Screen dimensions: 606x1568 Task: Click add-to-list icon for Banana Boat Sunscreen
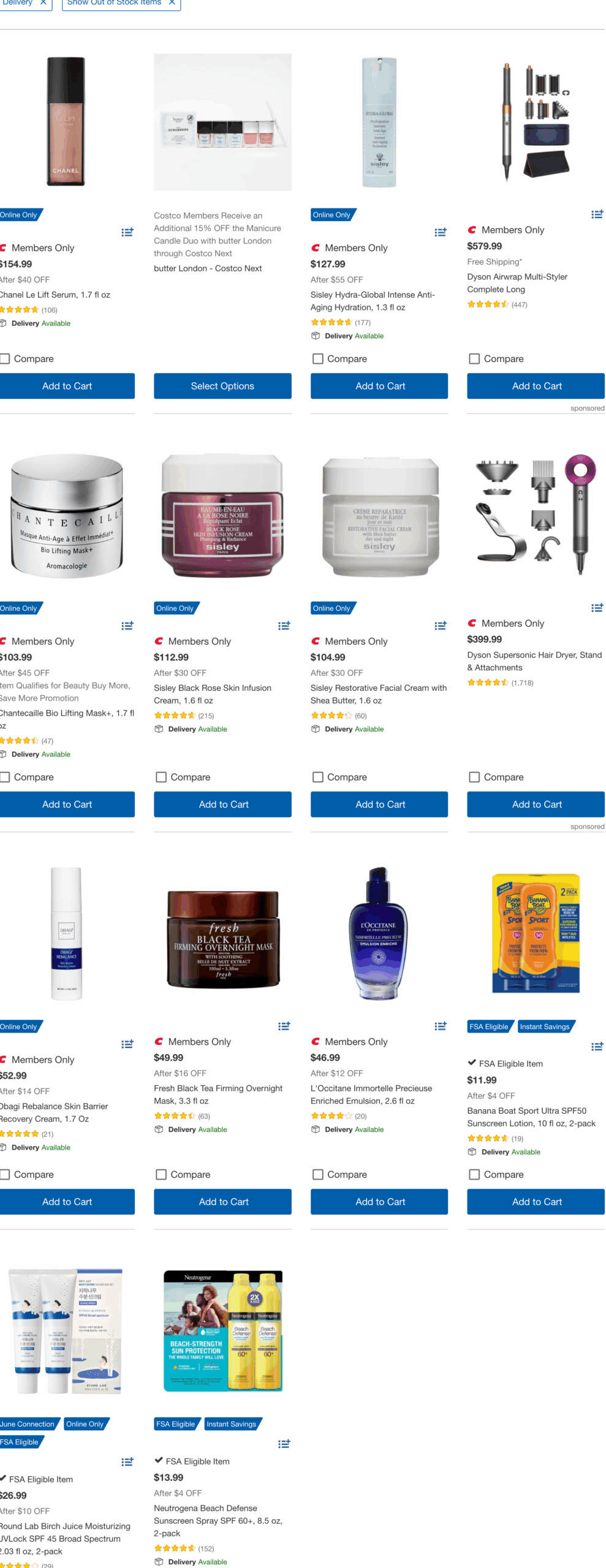click(597, 1047)
